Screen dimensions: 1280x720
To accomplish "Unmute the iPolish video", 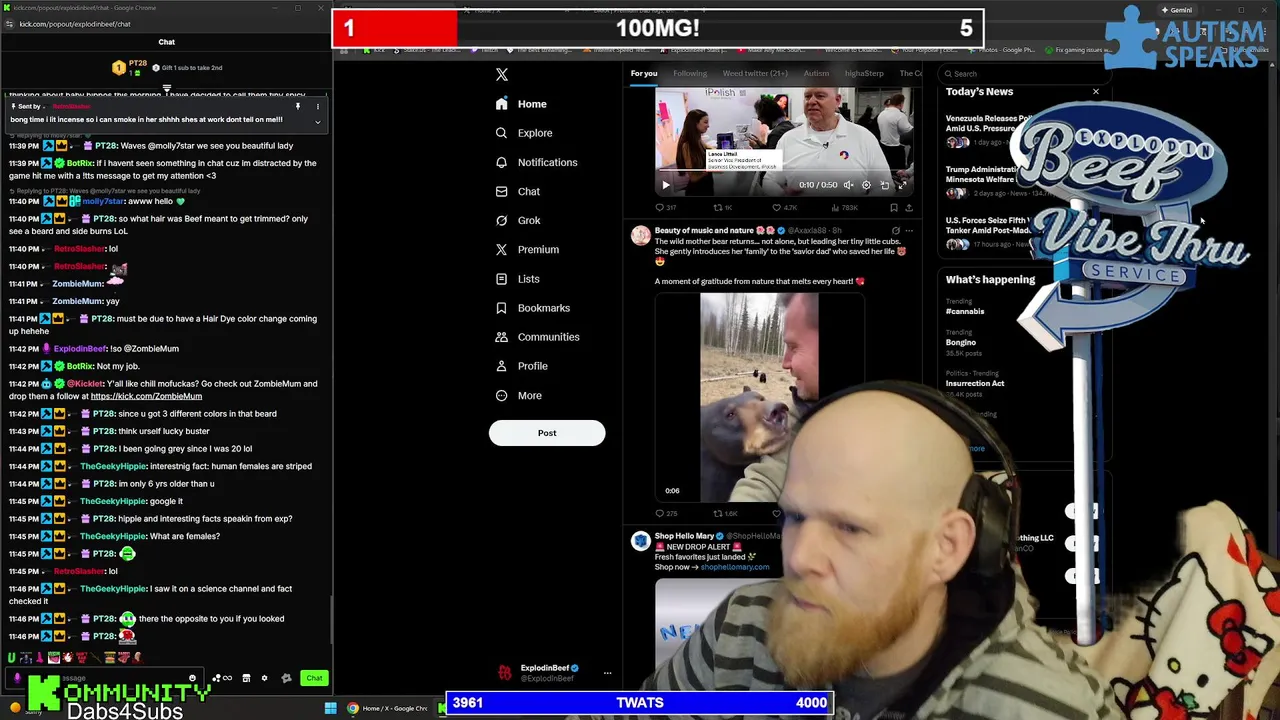I will (848, 185).
